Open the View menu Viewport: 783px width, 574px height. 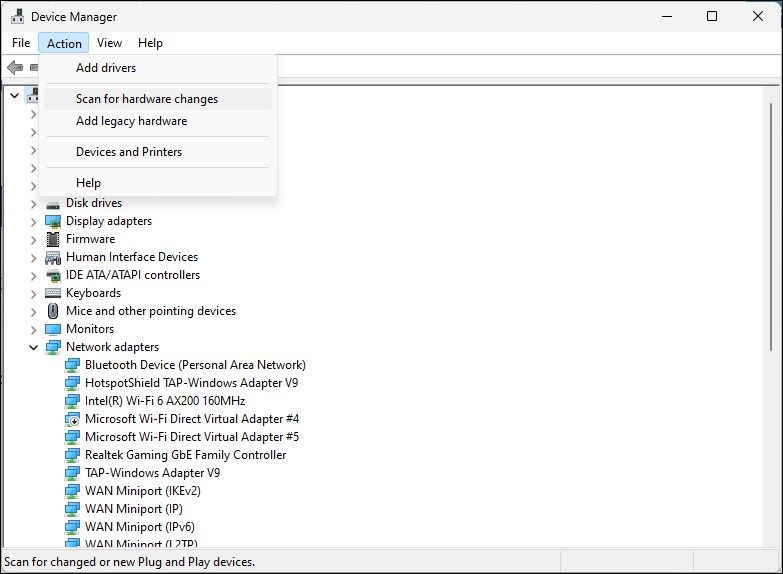(109, 43)
